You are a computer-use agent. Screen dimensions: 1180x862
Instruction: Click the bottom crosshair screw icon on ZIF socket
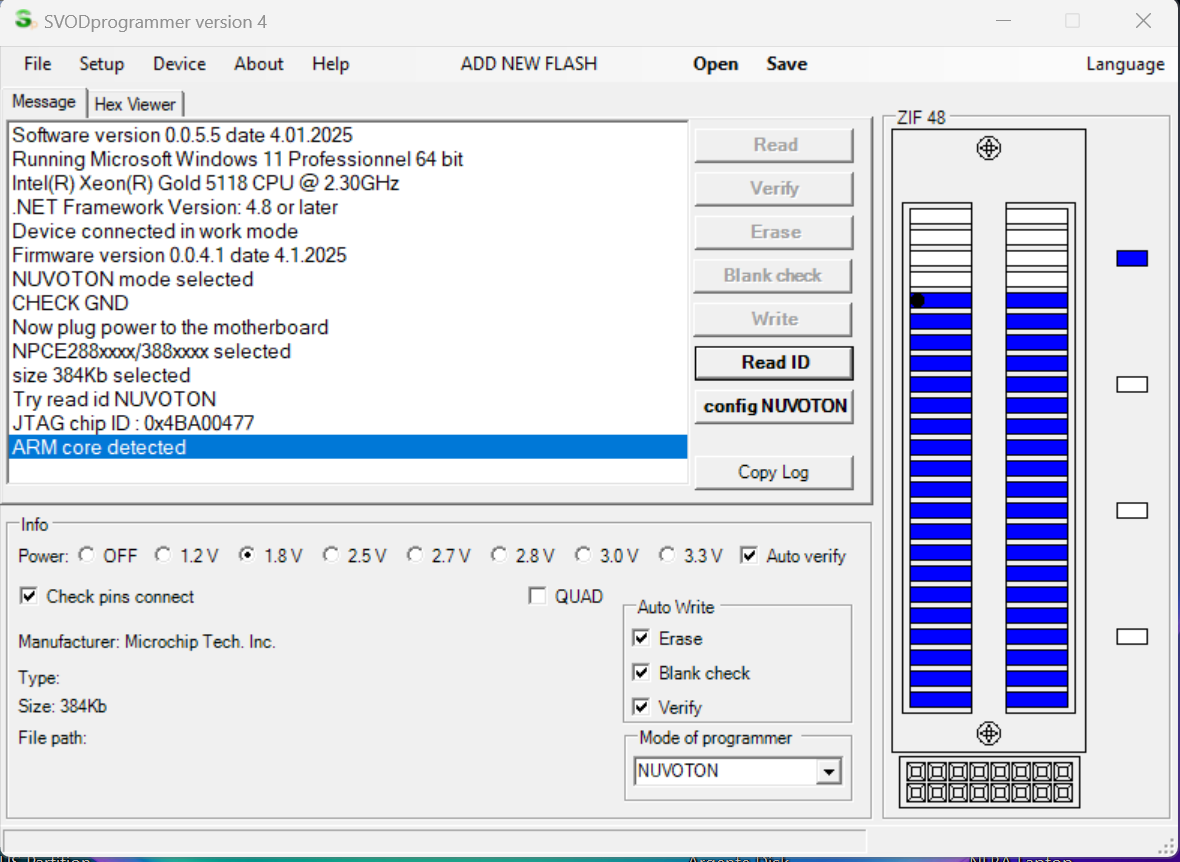coord(988,733)
